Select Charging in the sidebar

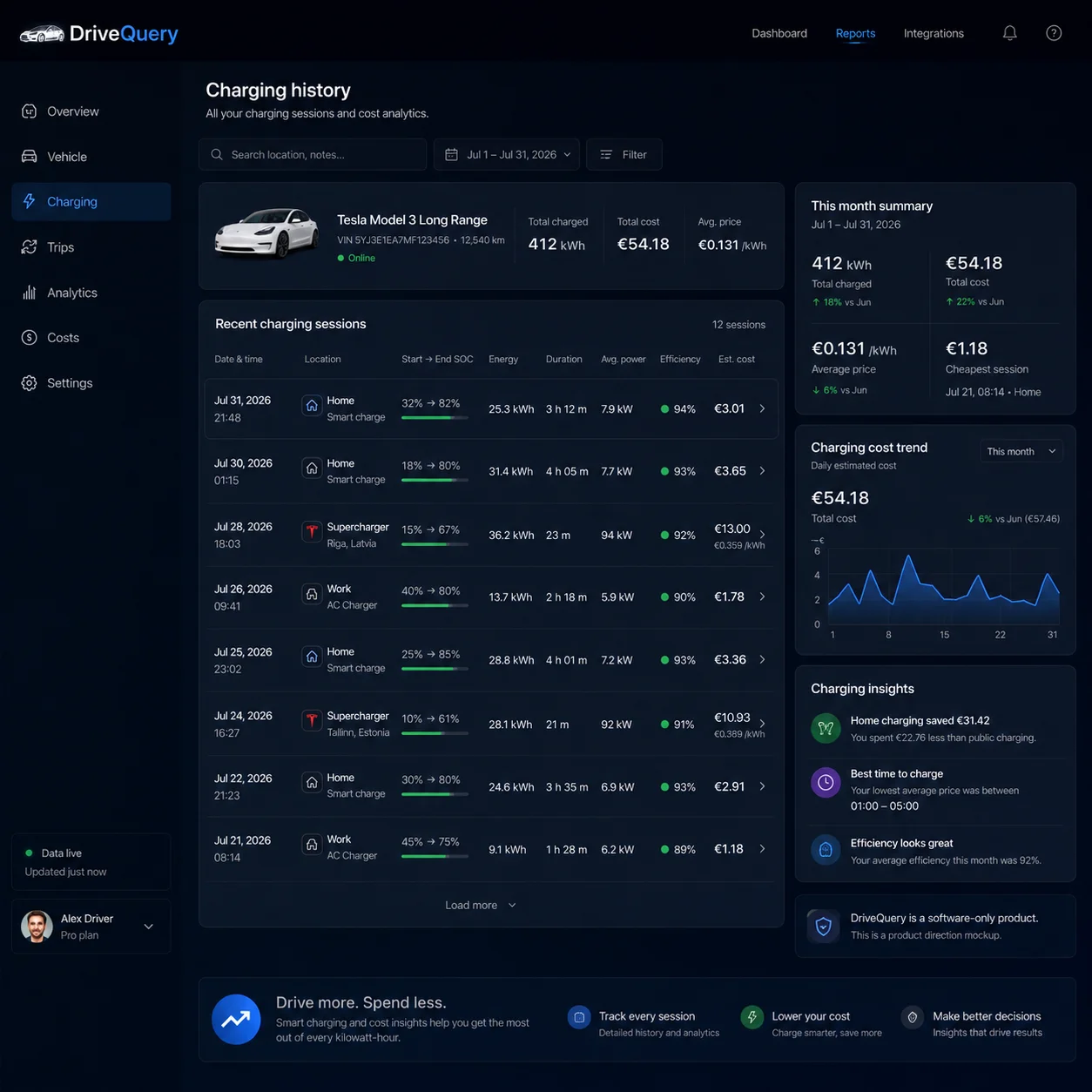click(91, 202)
